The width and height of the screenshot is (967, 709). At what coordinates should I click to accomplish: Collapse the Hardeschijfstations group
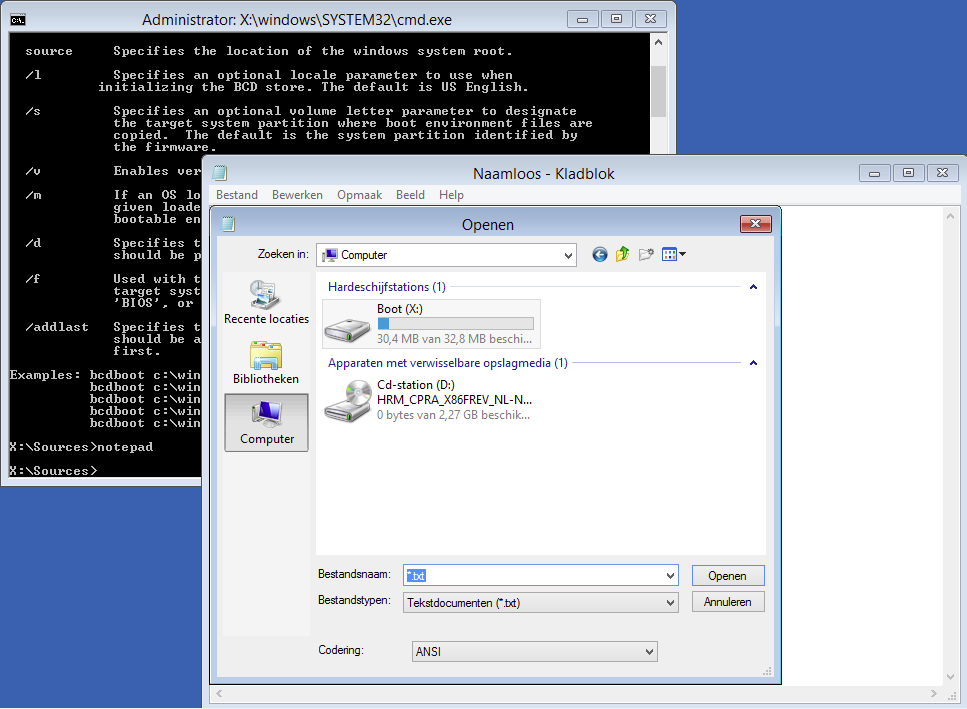pyautogui.click(x=753, y=287)
